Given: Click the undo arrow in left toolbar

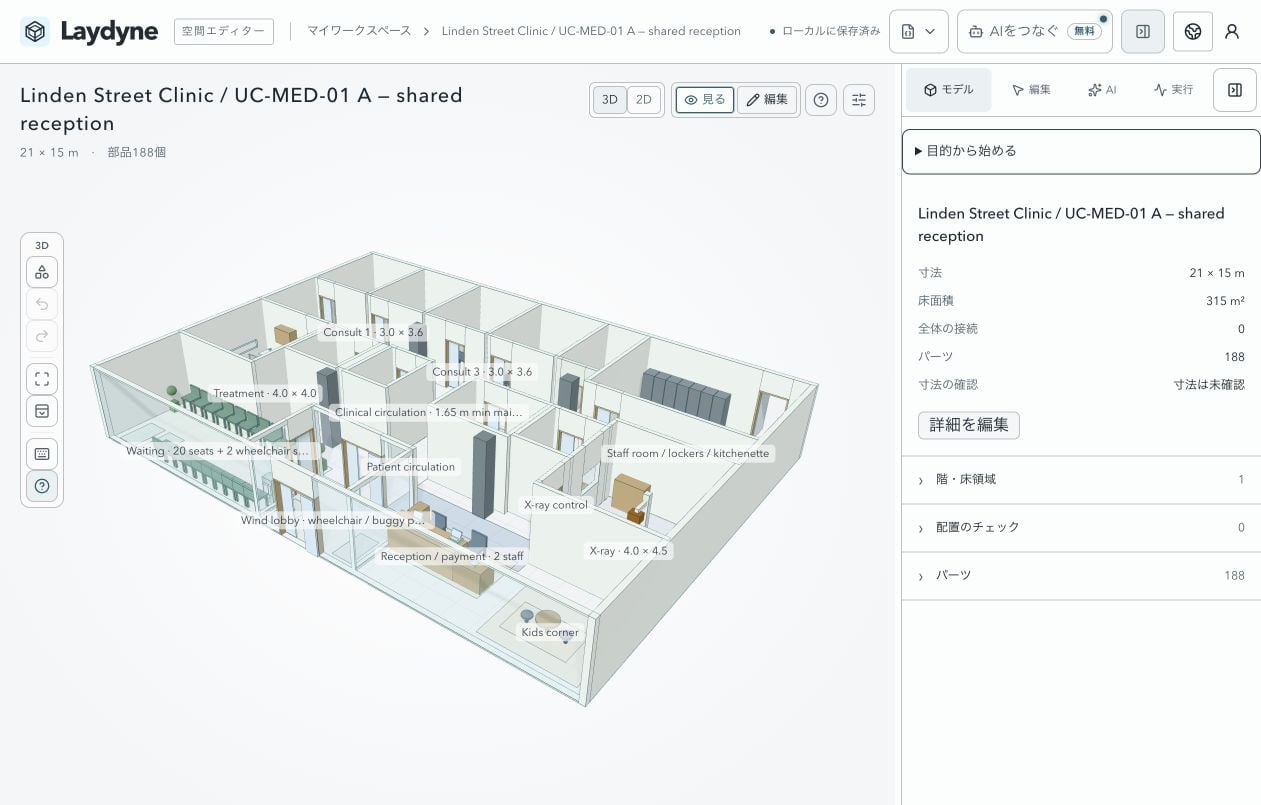Looking at the screenshot, I should [42, 304].
